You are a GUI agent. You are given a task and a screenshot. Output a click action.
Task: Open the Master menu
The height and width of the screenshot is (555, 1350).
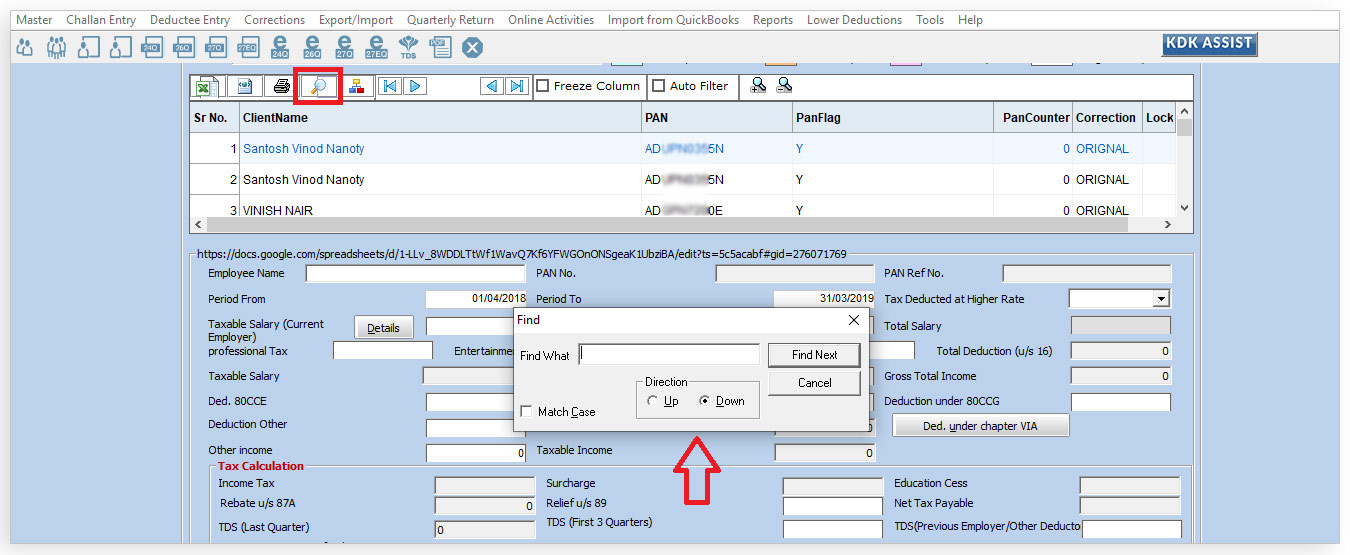[35, 20]
